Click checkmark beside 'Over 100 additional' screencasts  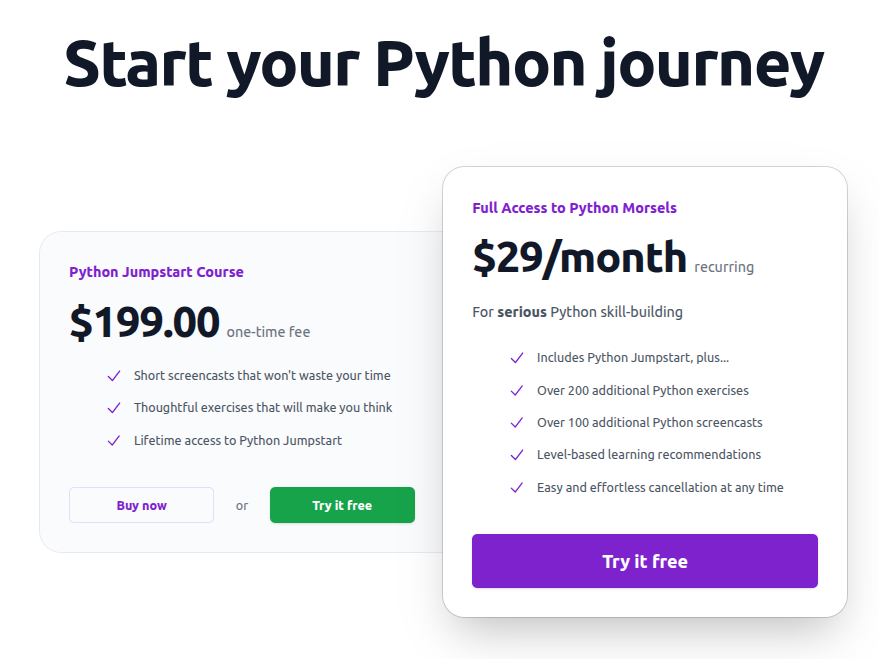coord(517,423)
